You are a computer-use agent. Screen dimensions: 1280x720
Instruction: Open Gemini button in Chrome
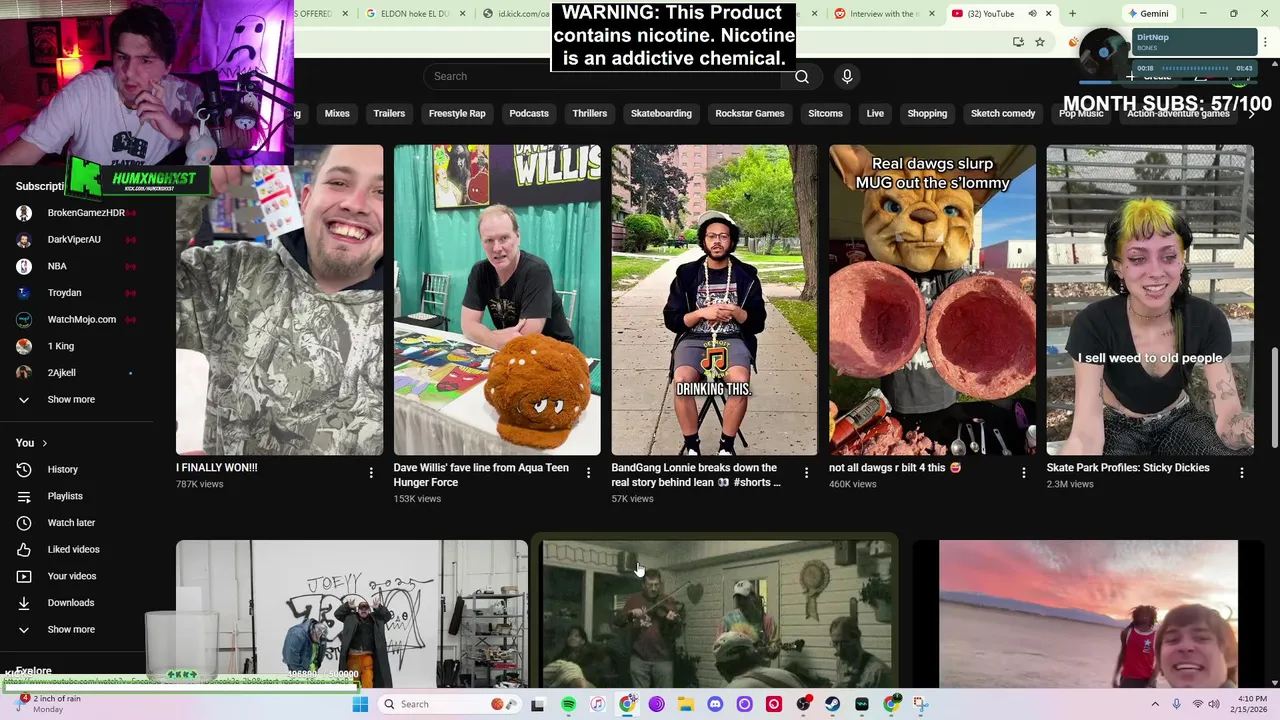(x=1148, y=14)
